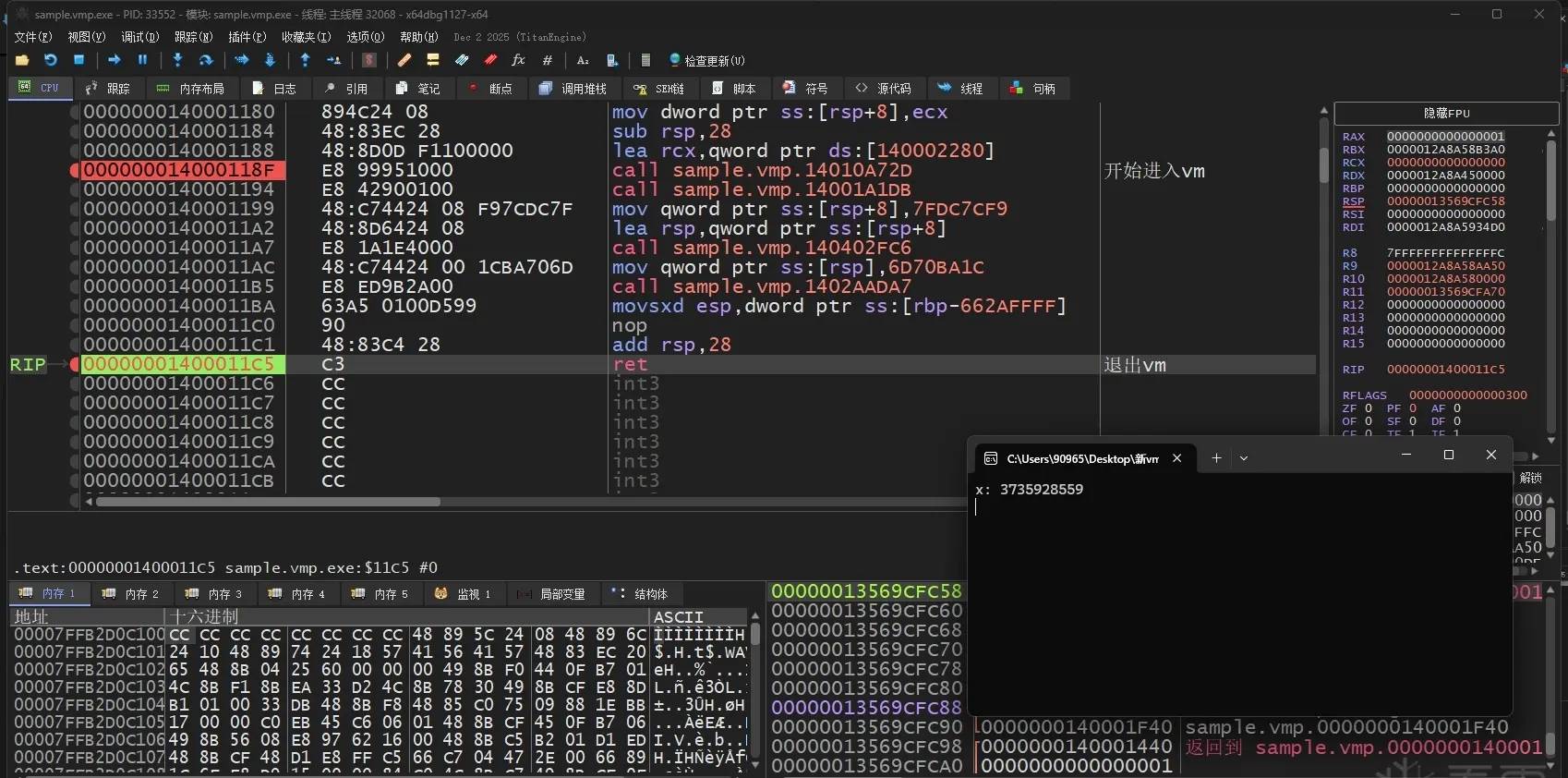
Task: Open the variables hash icon
Action: pos(548,60)
